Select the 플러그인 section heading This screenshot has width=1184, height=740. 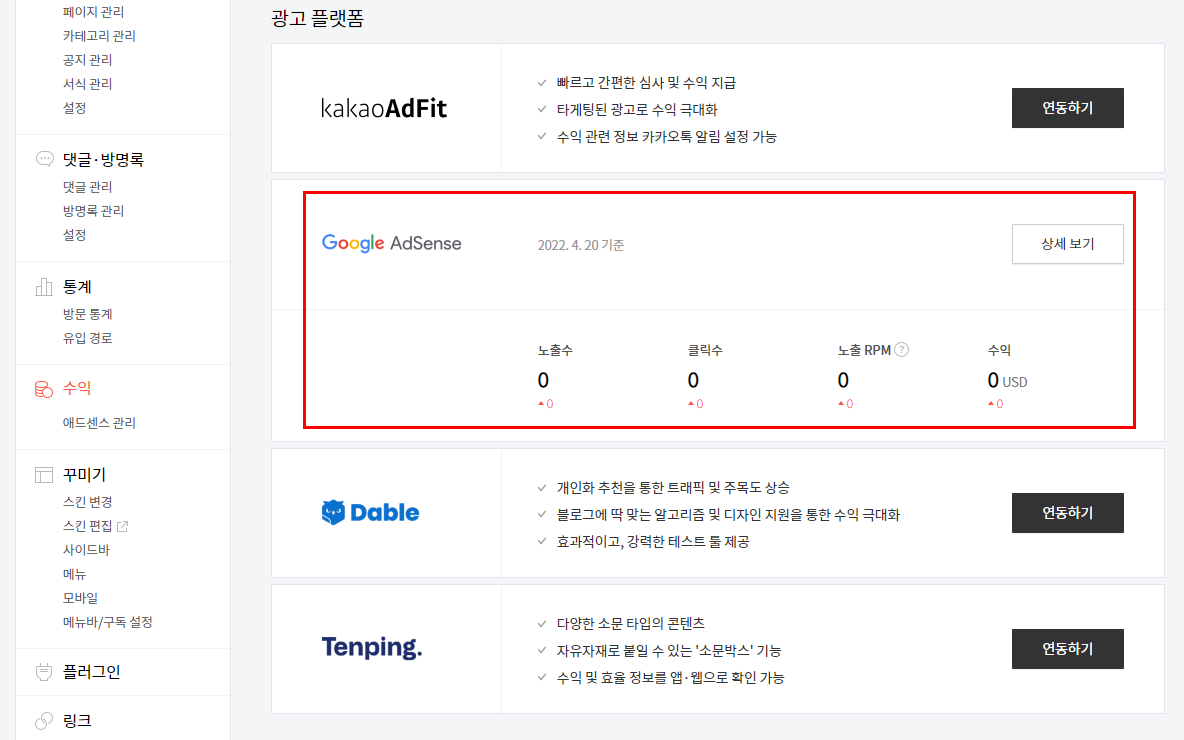[x=91, y=672]
